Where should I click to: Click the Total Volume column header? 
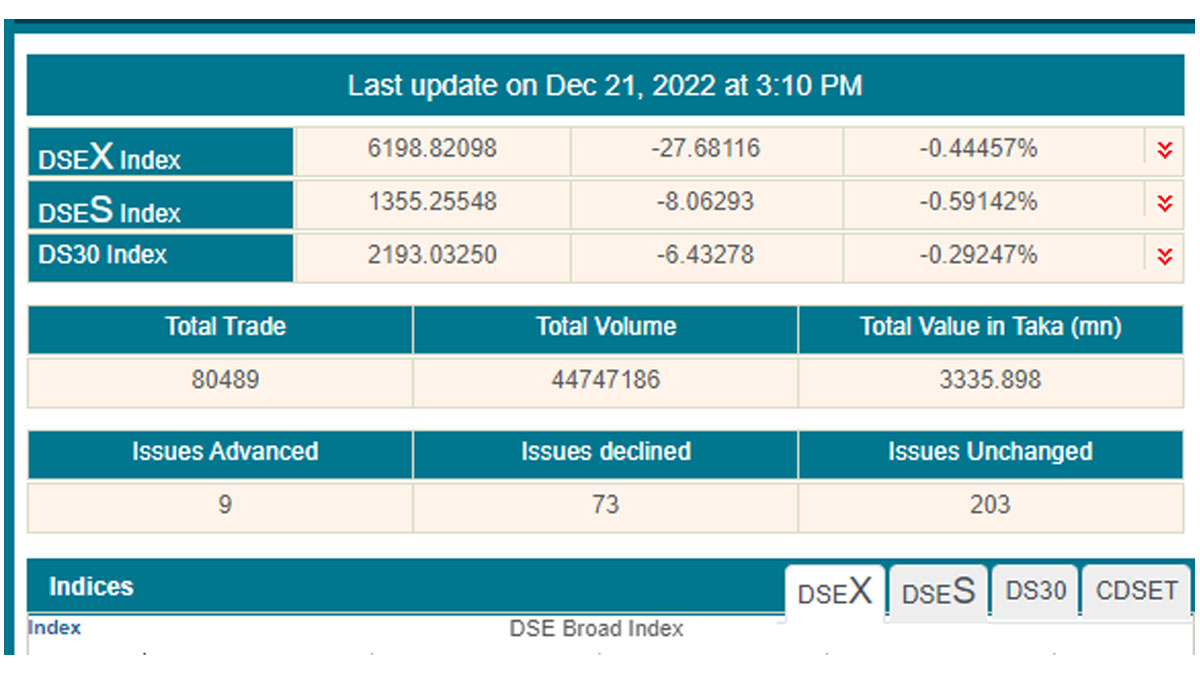(606, 327)
